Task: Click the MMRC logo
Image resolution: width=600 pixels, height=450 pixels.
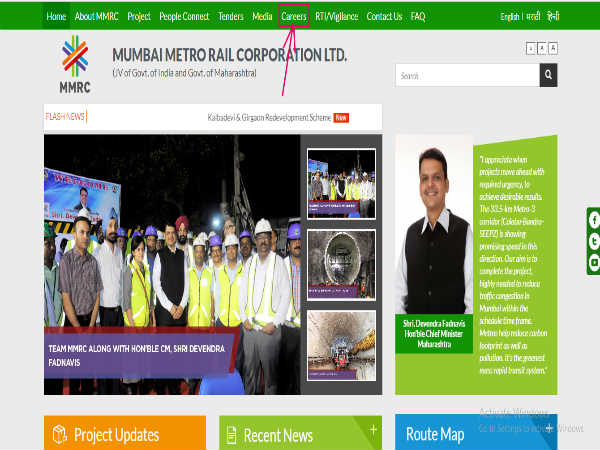Action: point(75,64)
